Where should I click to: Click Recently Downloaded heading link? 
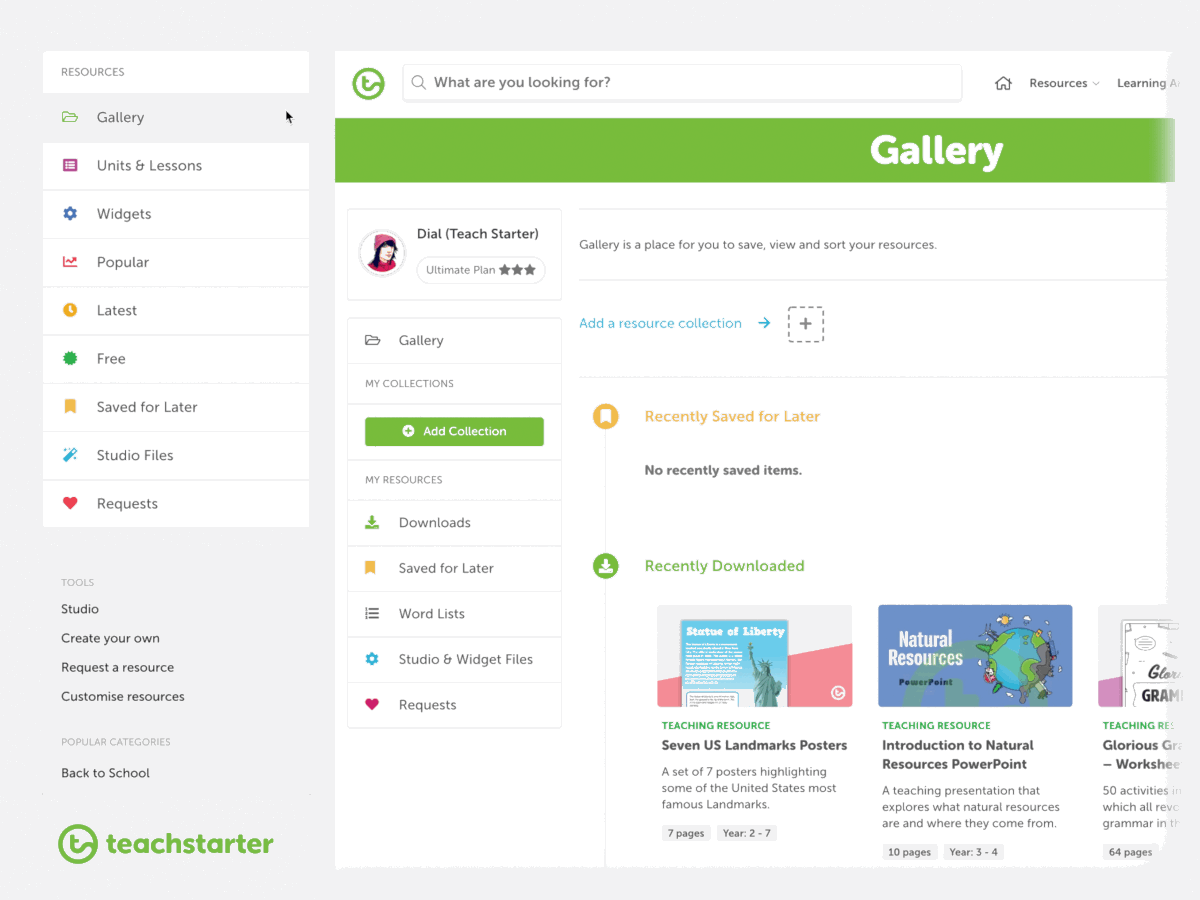coord(724,566)
